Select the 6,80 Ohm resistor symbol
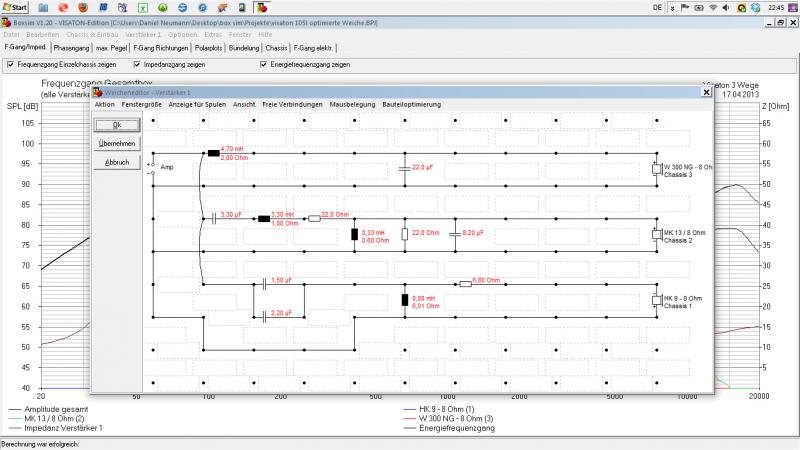The width and height of the screenshot is (800, 450). pos(464,284)
